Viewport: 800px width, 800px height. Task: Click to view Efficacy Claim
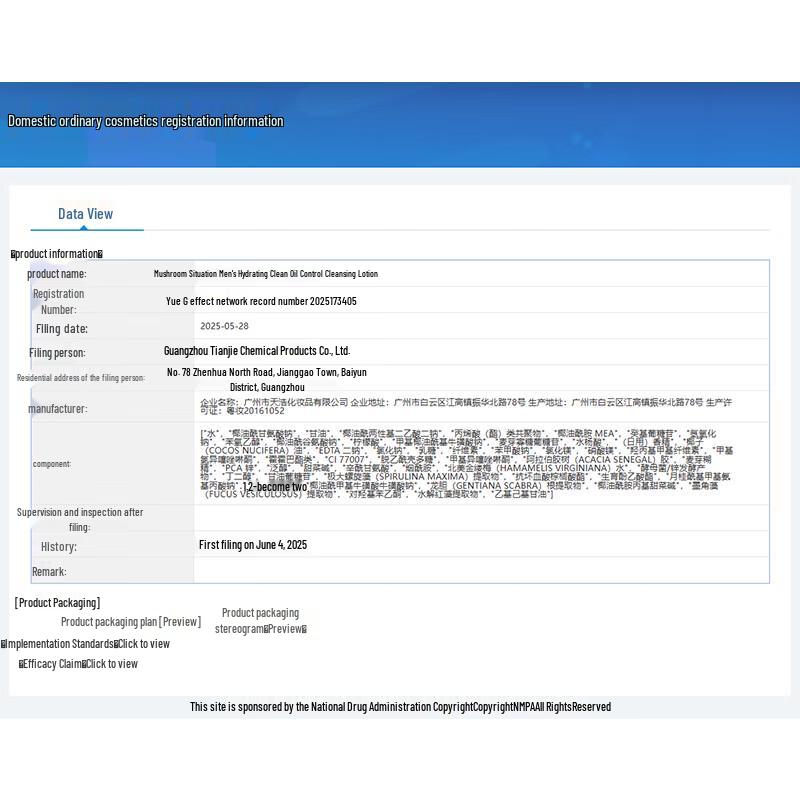[111, 664]
